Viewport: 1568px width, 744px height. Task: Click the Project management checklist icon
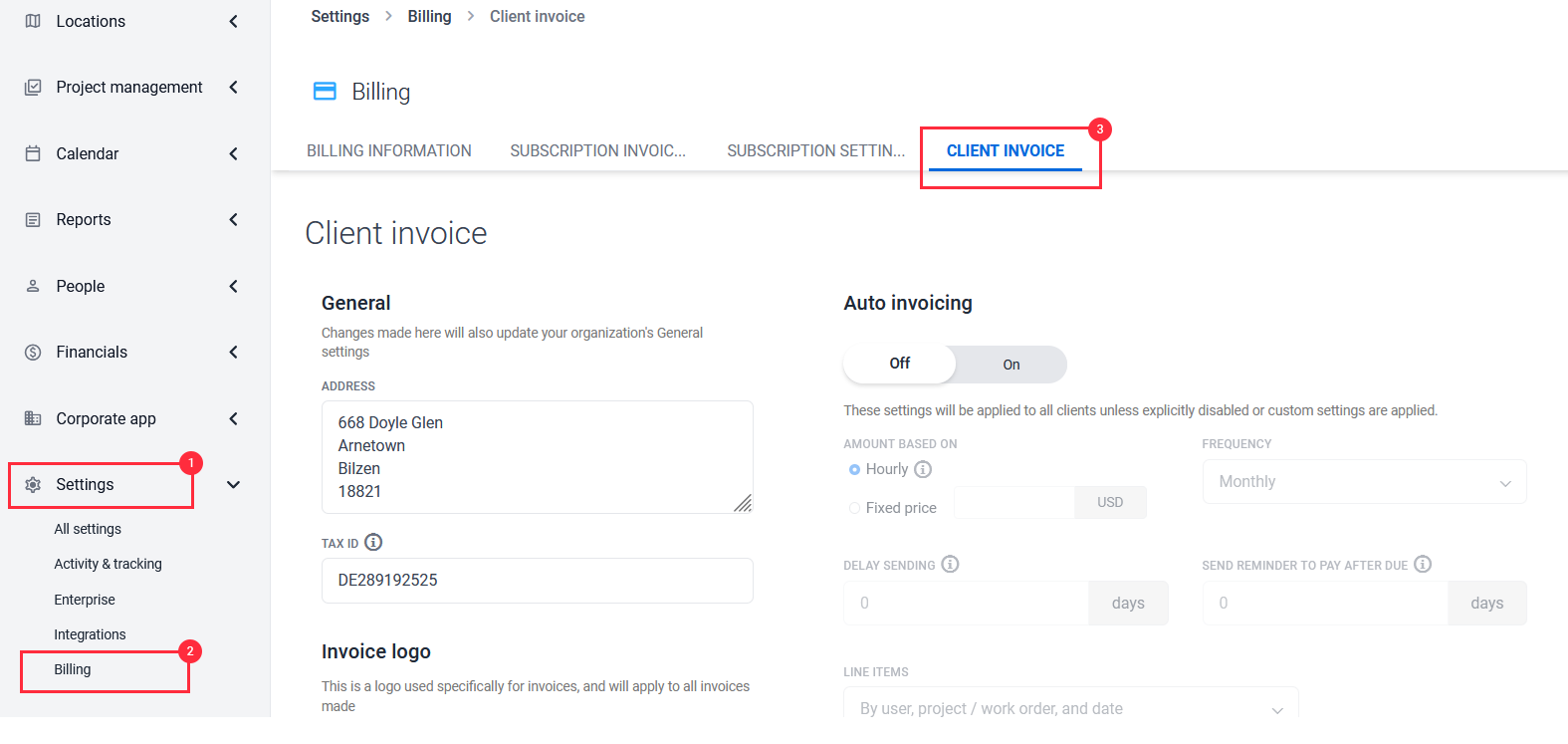33,88
